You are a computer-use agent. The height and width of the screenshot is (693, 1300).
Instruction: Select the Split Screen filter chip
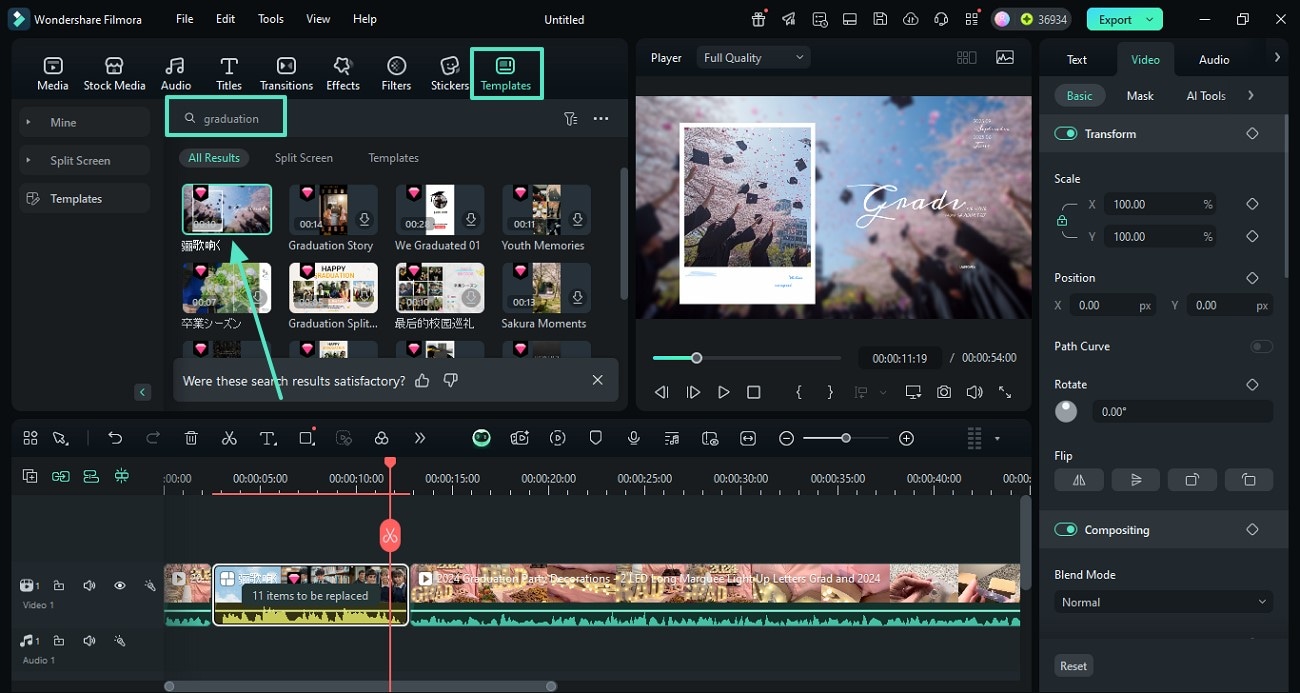(x=304, y=158)
